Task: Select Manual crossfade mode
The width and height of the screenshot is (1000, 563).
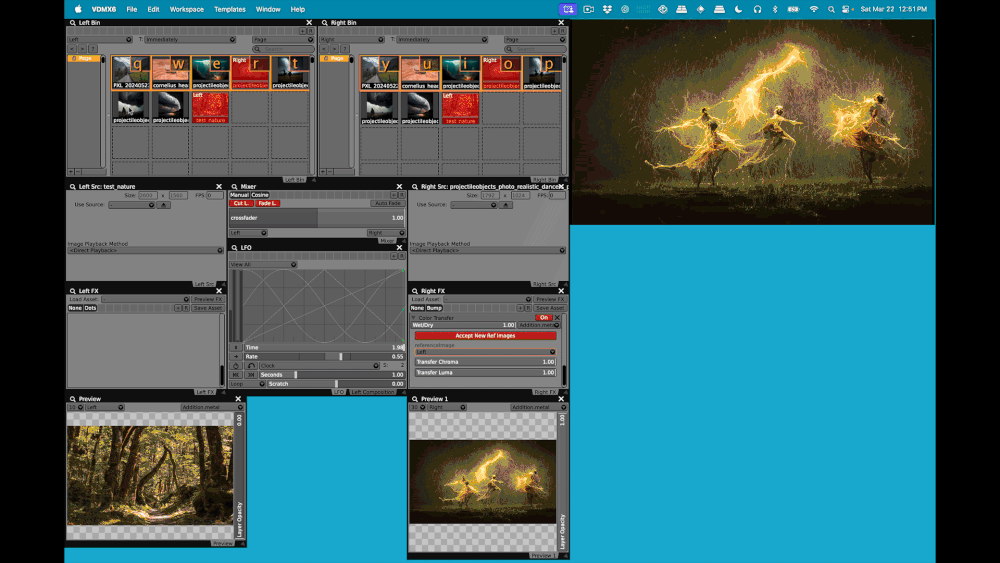Action: pyautogui.click(x=239, y=195)
